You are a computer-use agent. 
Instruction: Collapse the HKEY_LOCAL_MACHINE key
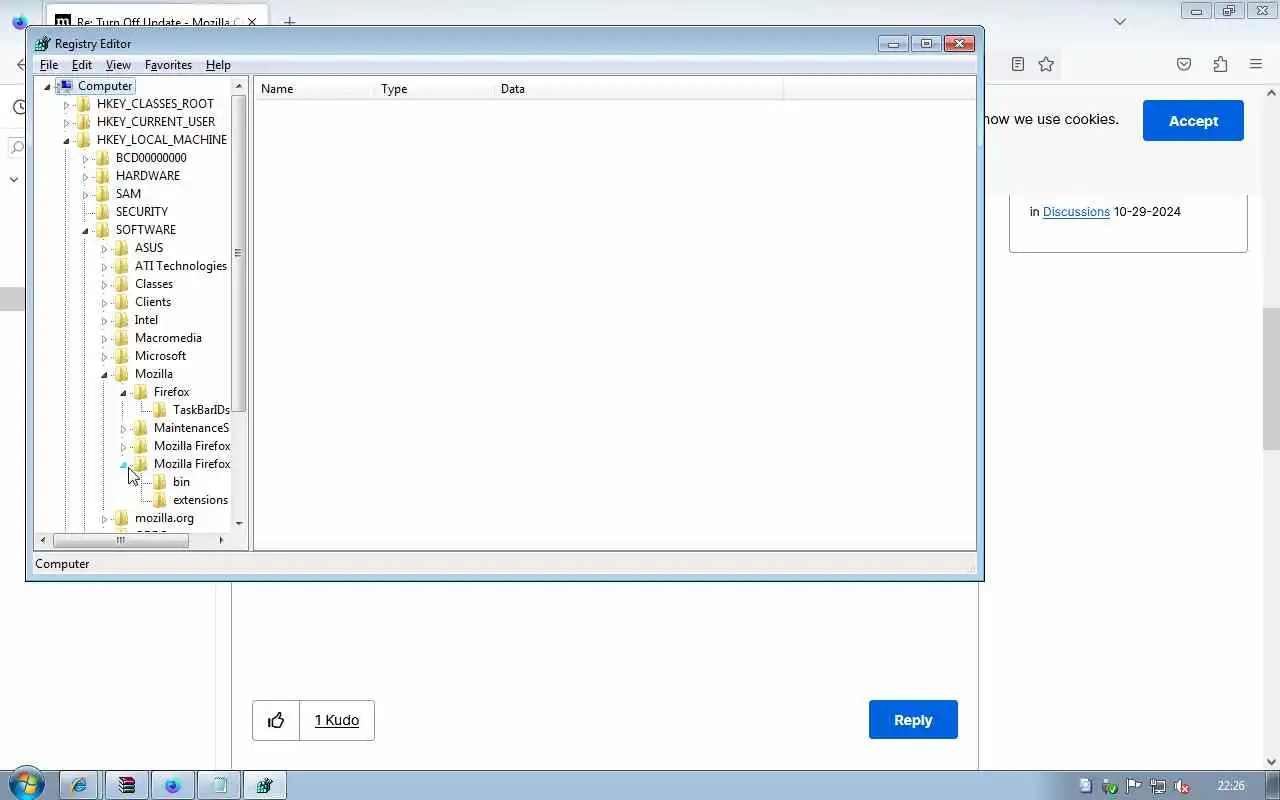pyautogui.click(x=67, y=140)
